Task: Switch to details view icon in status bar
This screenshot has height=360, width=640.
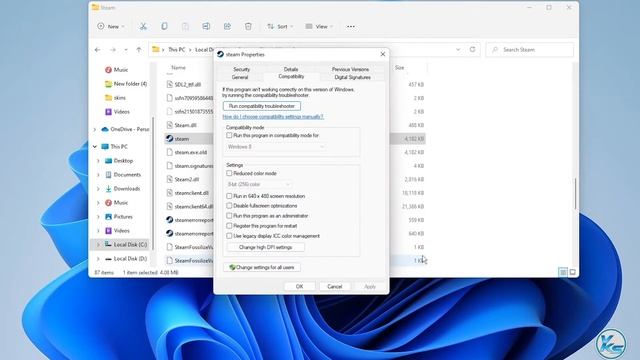Action: 563,272
